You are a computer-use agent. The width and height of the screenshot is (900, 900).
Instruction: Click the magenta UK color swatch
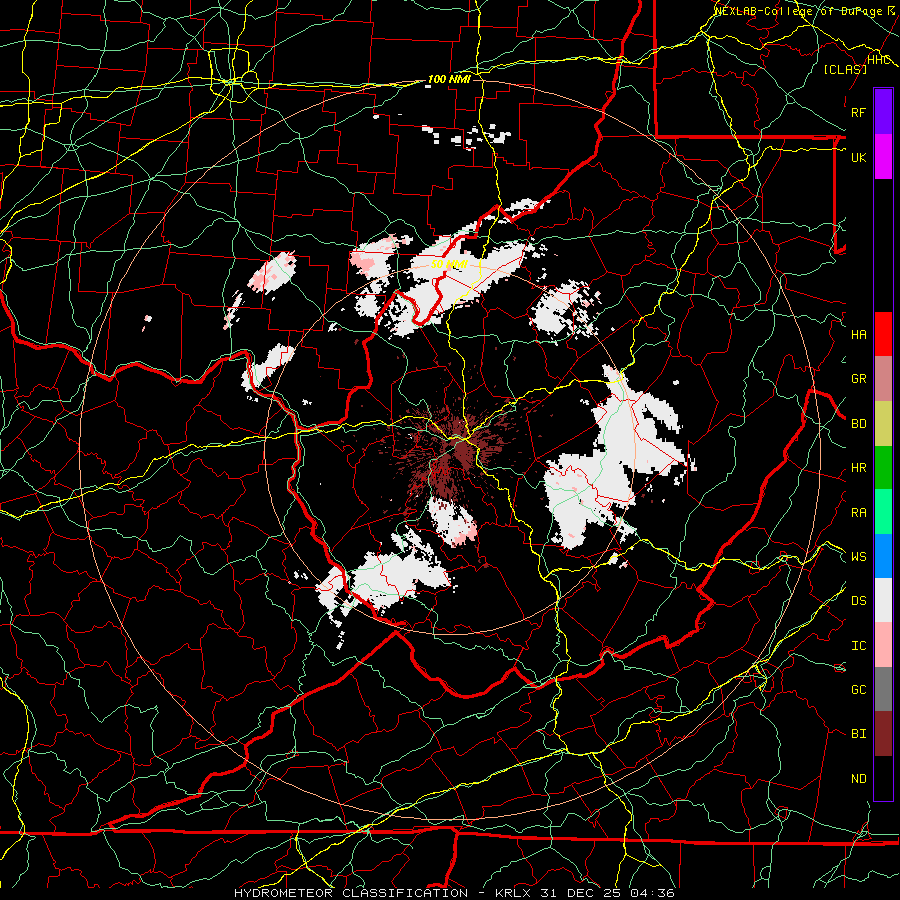coord(883,157)
